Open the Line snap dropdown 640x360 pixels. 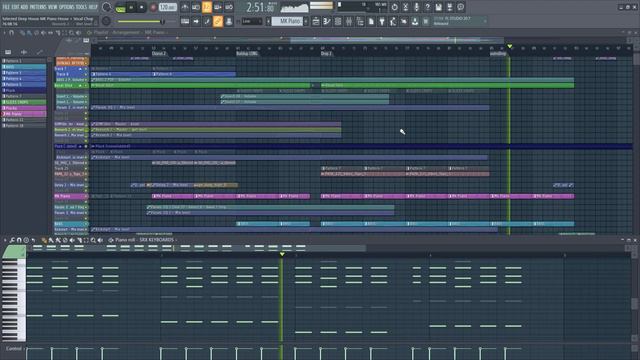pos(252,21)
